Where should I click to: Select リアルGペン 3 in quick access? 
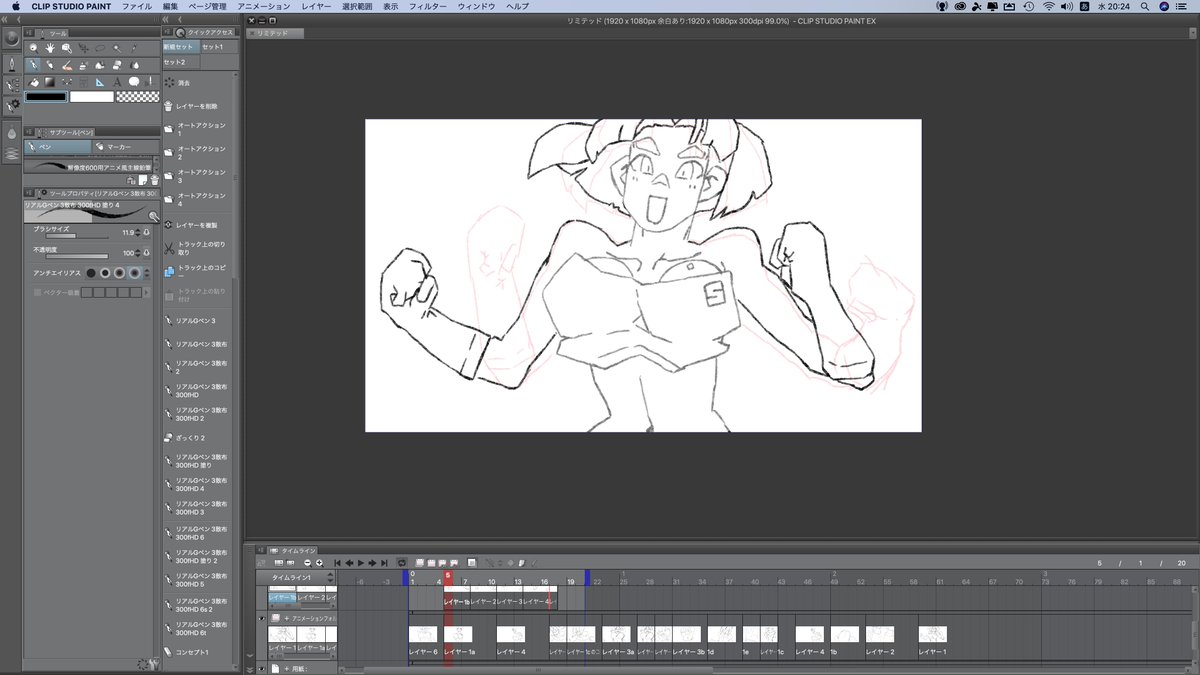point(195,320)
